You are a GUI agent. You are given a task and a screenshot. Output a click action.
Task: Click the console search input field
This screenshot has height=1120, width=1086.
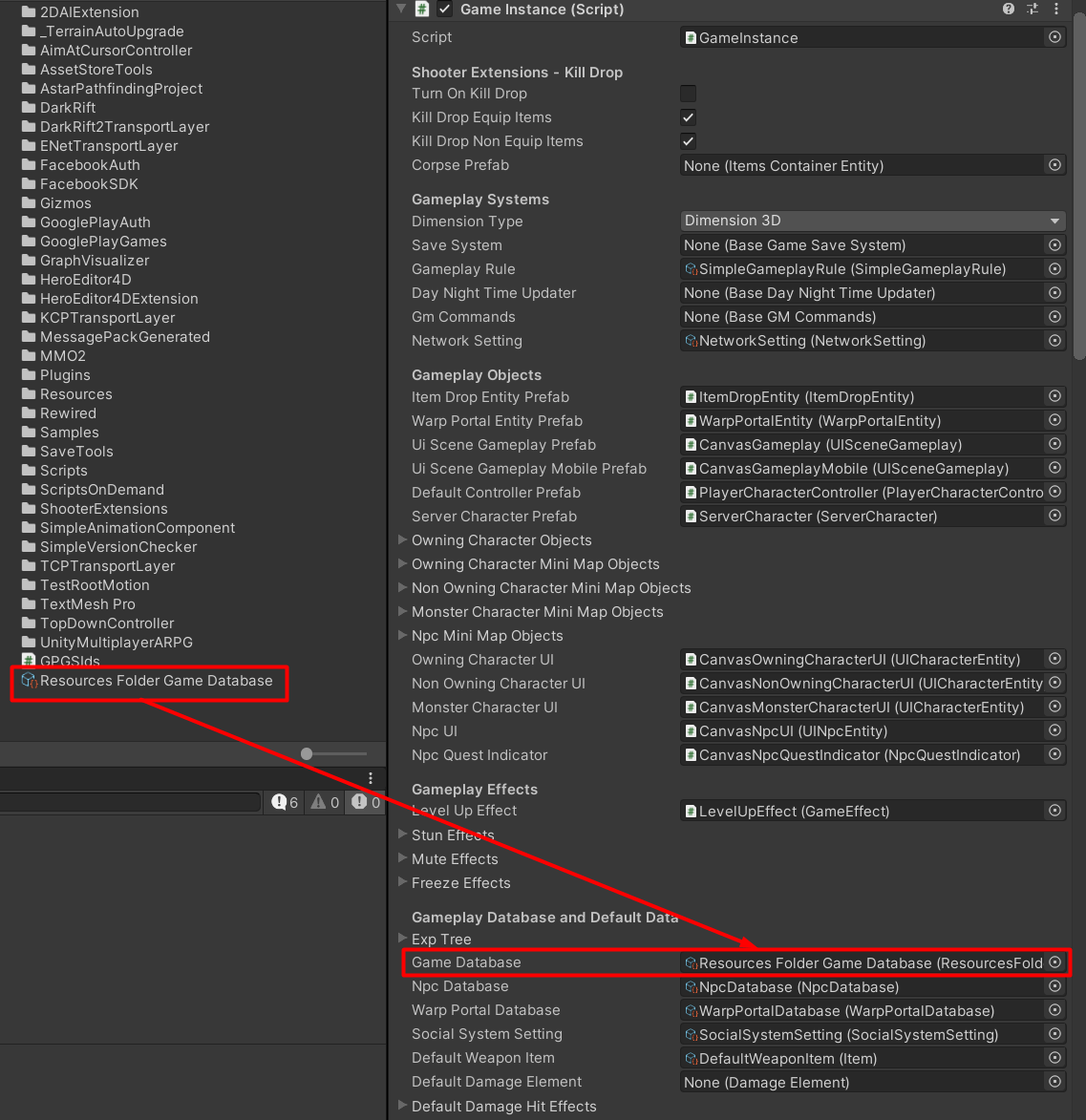click(x=130, y=802)
